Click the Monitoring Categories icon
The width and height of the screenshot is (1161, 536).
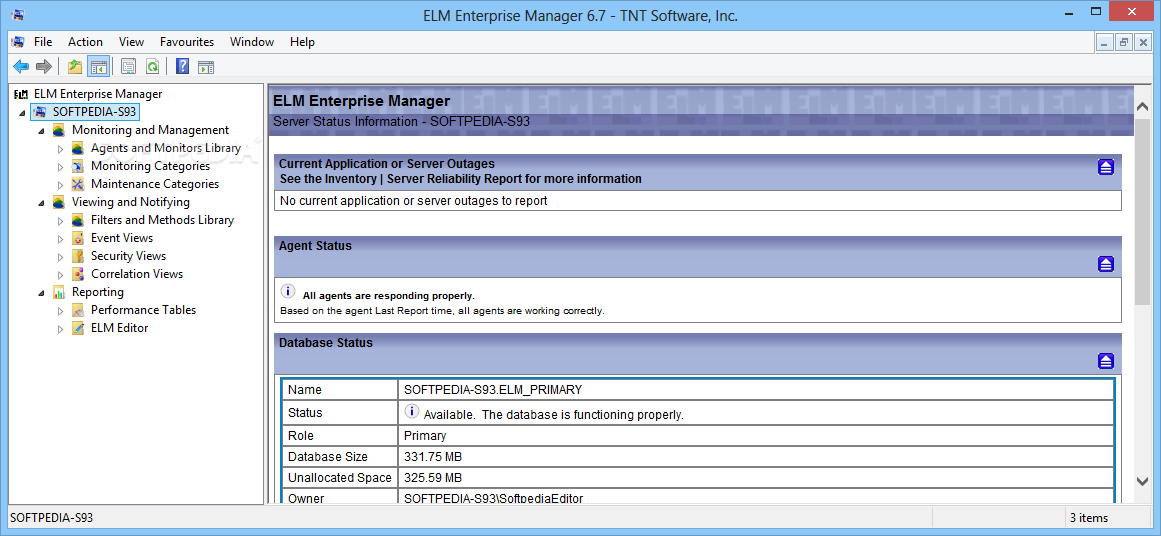pos(78,166)
